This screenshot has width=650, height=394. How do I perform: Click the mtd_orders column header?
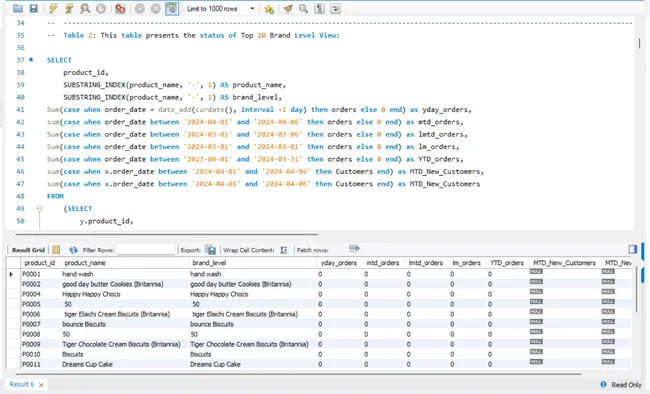(383, 263)
